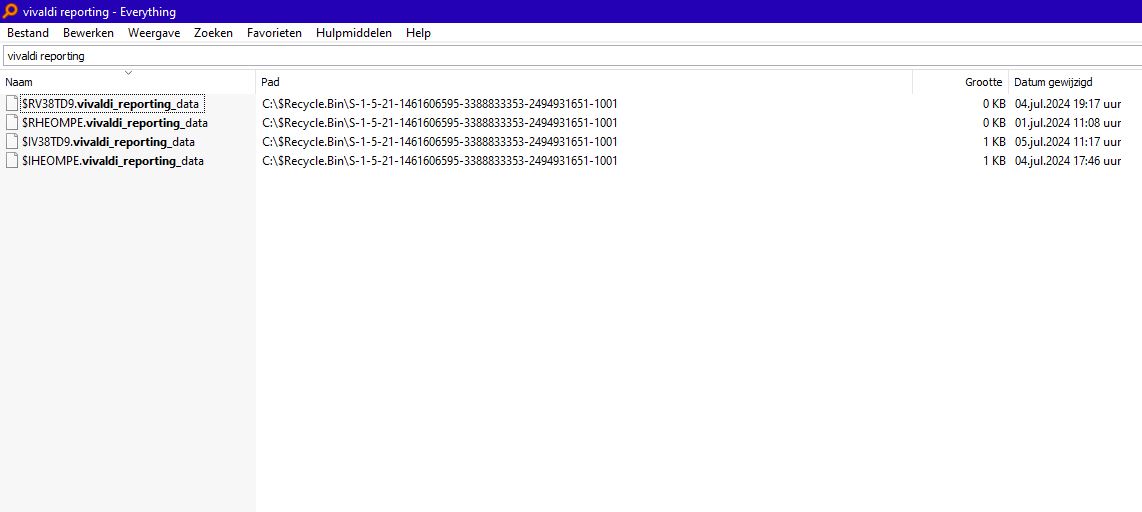Click the sort arrow above Naam column

(128, 73)
